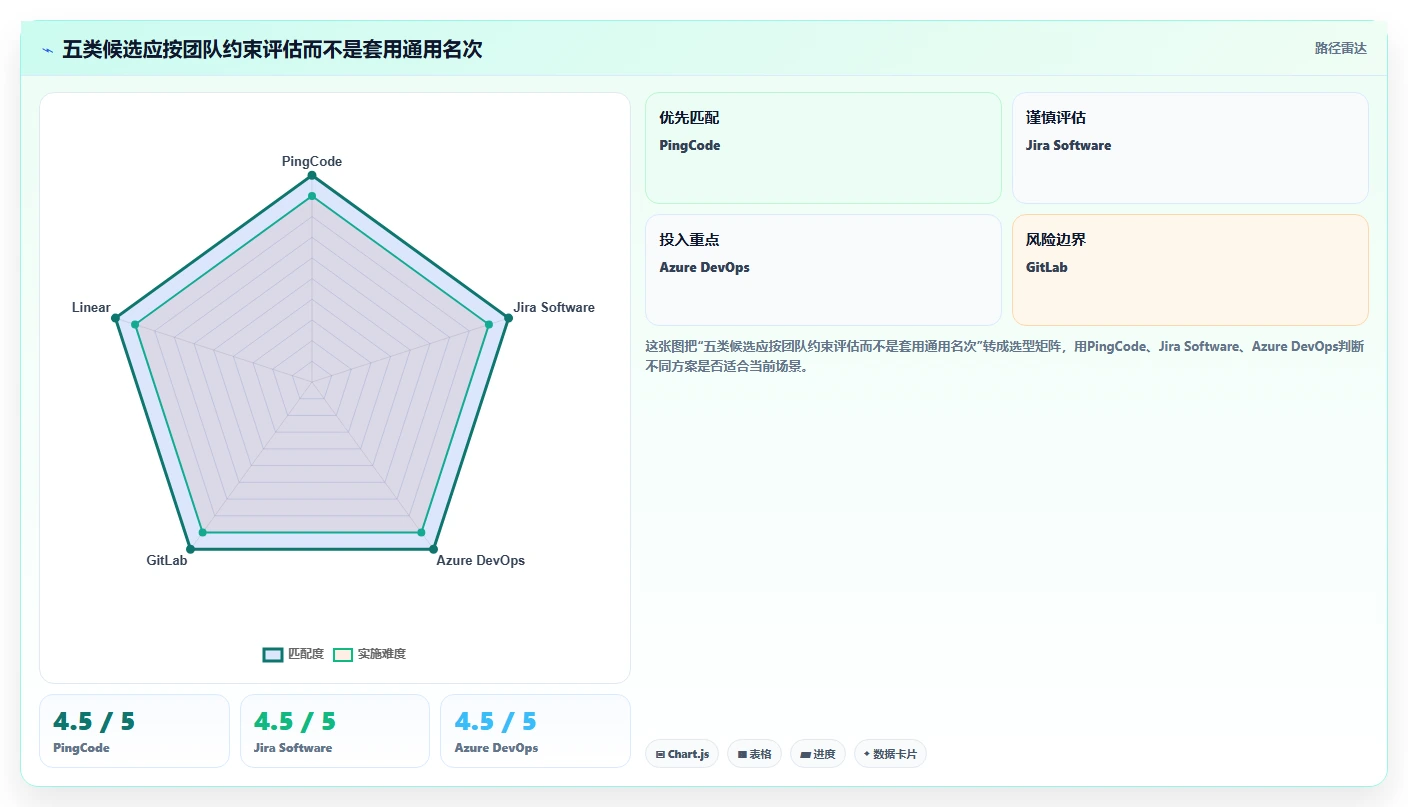
Task: Toggle the 实施难度 legend swatch
Action: (343, 654)
